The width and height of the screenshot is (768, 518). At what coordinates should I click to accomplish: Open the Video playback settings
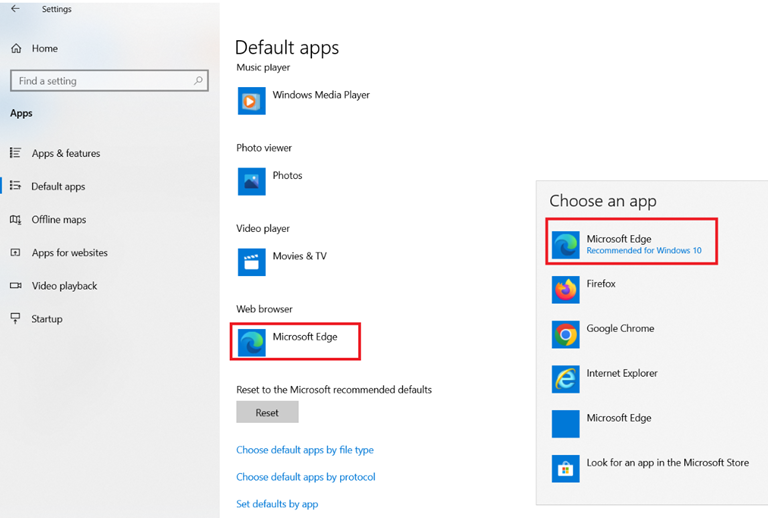coord(64,285)
